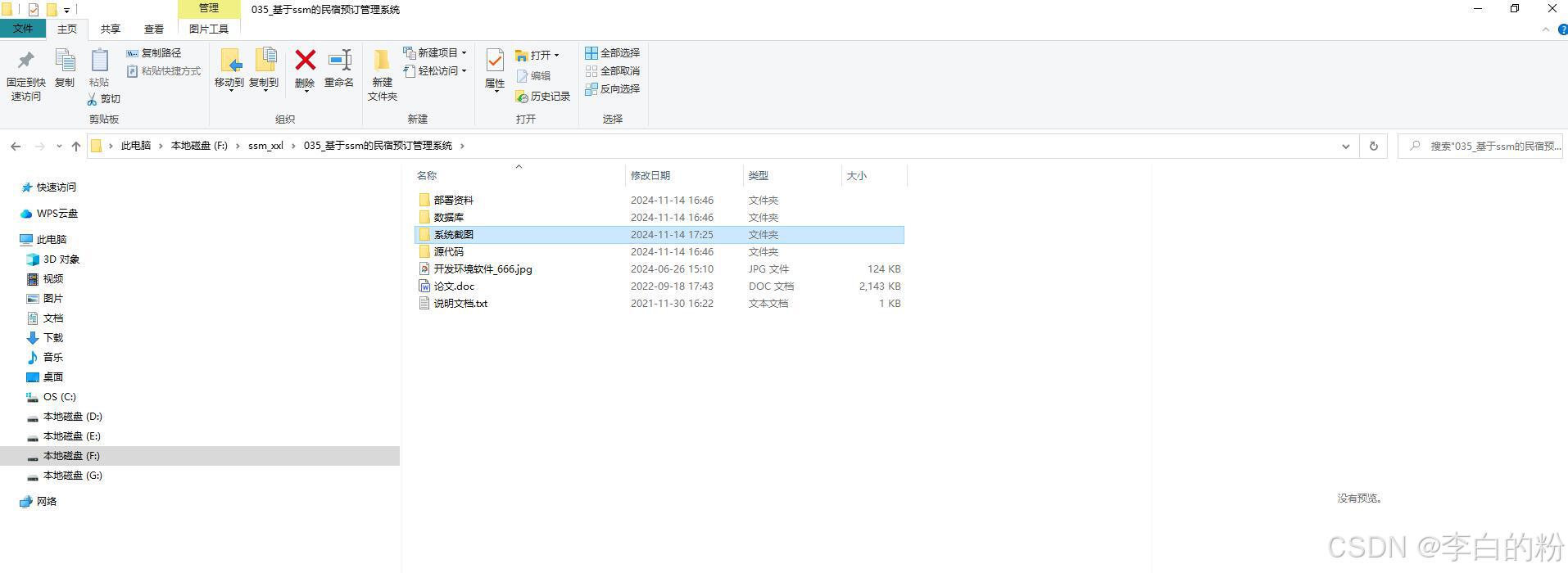Deselect all items (全部取消)
Viewport: 1568px width, 573px height.
[x=612, y=71]
